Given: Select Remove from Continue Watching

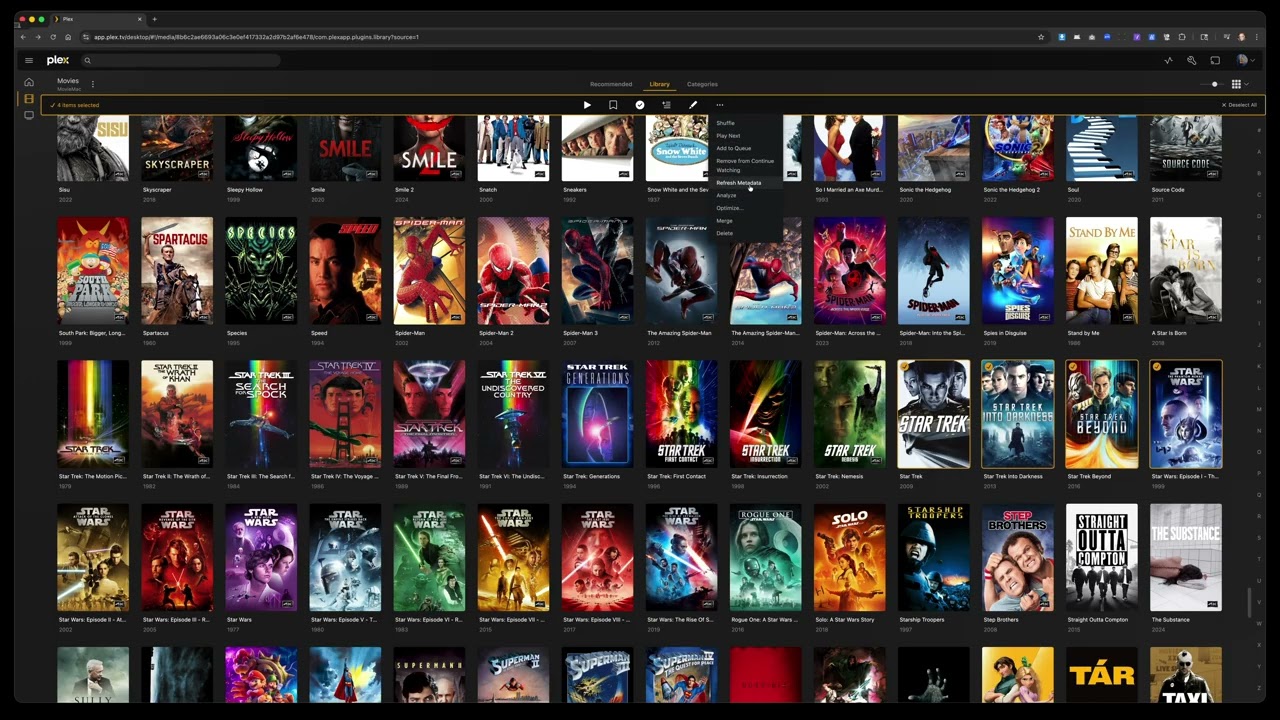Looking at the screenshot, I should point(745,165).
